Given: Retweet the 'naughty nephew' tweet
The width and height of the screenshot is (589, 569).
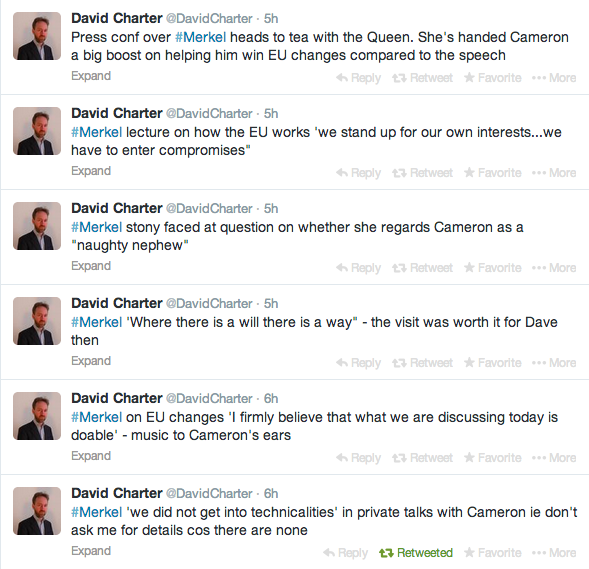Looking at the screenshot, I should pyautogui.click(x=423, y=268).
